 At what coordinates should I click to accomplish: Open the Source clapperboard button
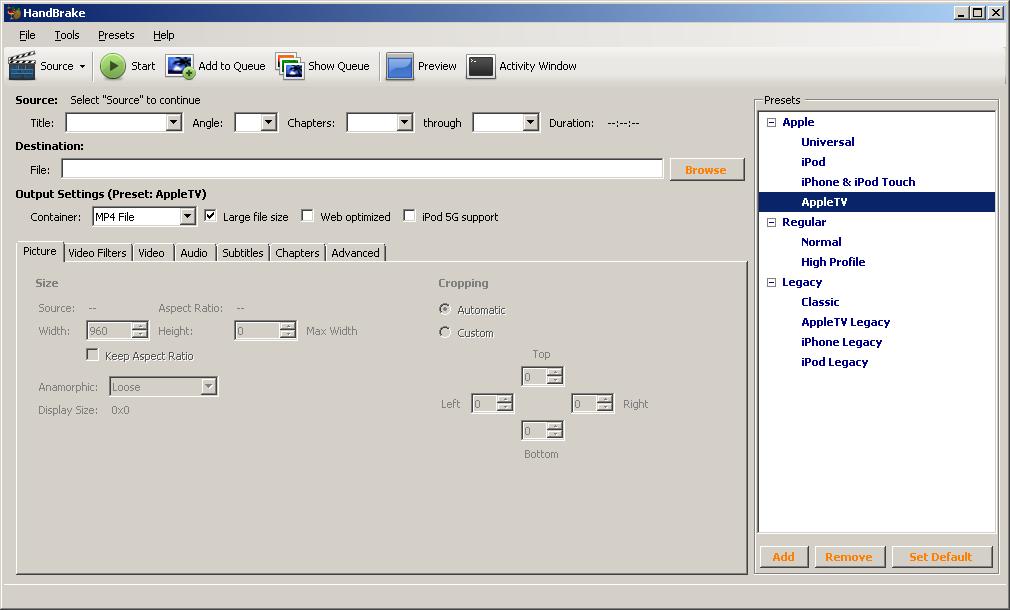[22, 66]
